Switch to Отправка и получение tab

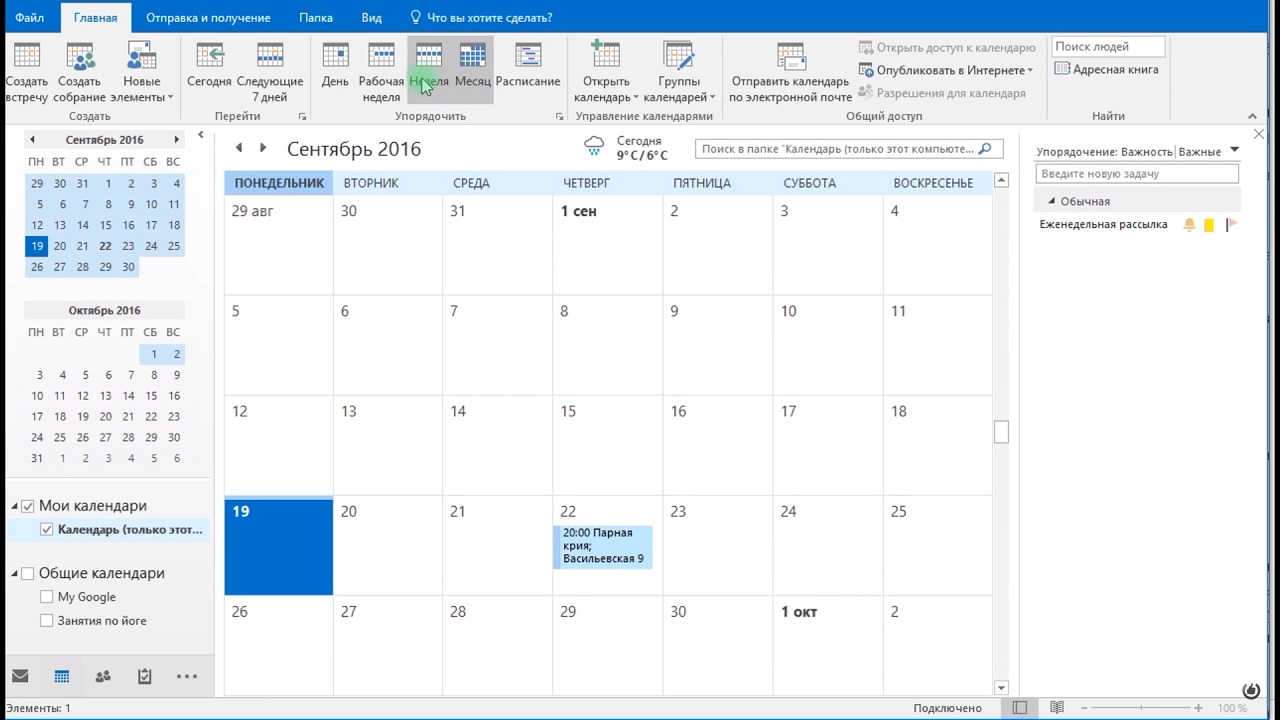tap(208, 18)
